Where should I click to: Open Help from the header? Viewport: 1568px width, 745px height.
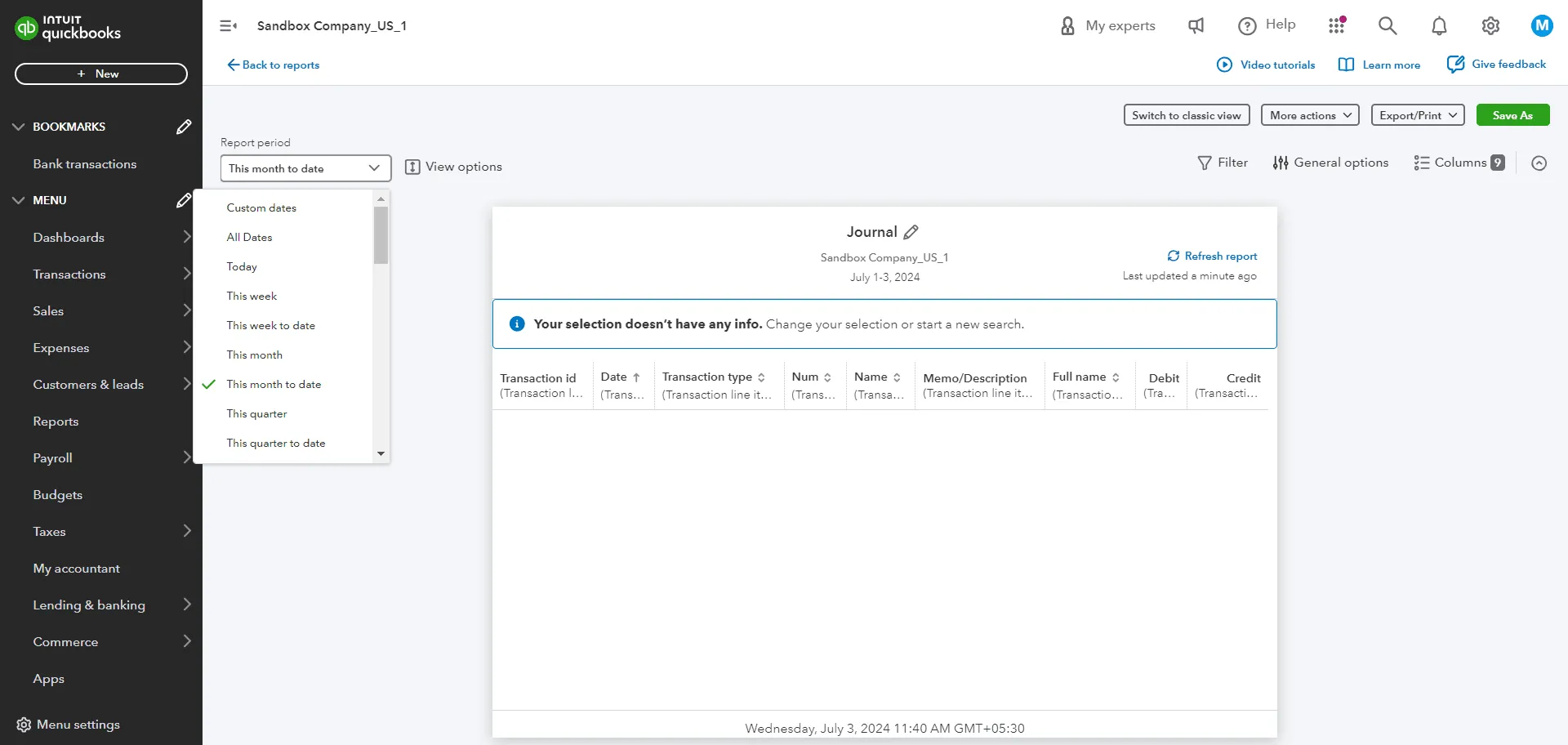click(x=1267, y=25)
